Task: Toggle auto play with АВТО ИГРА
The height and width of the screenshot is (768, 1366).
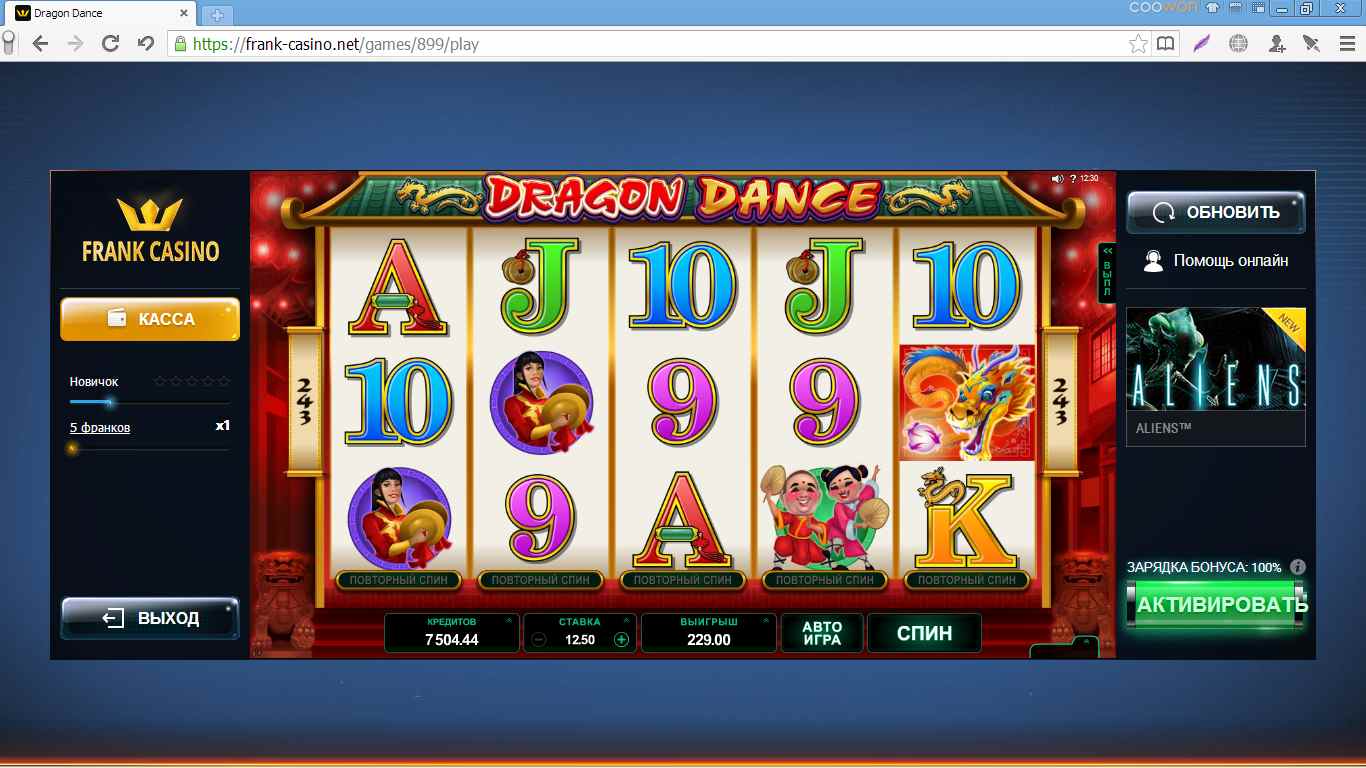Action: pos(822,633)
